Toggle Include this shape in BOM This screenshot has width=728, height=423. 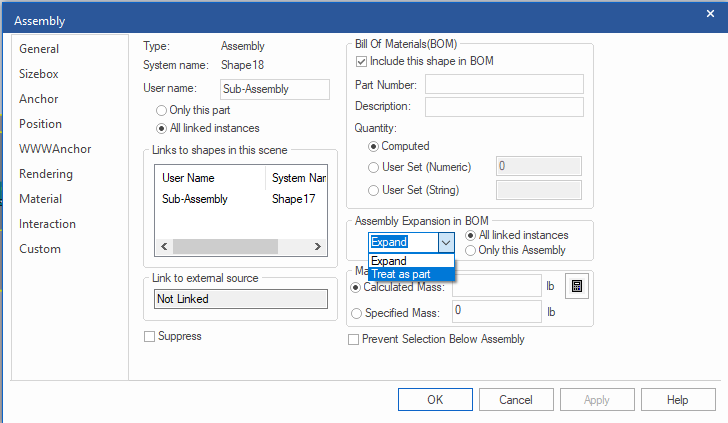click(x=424, y=61)
